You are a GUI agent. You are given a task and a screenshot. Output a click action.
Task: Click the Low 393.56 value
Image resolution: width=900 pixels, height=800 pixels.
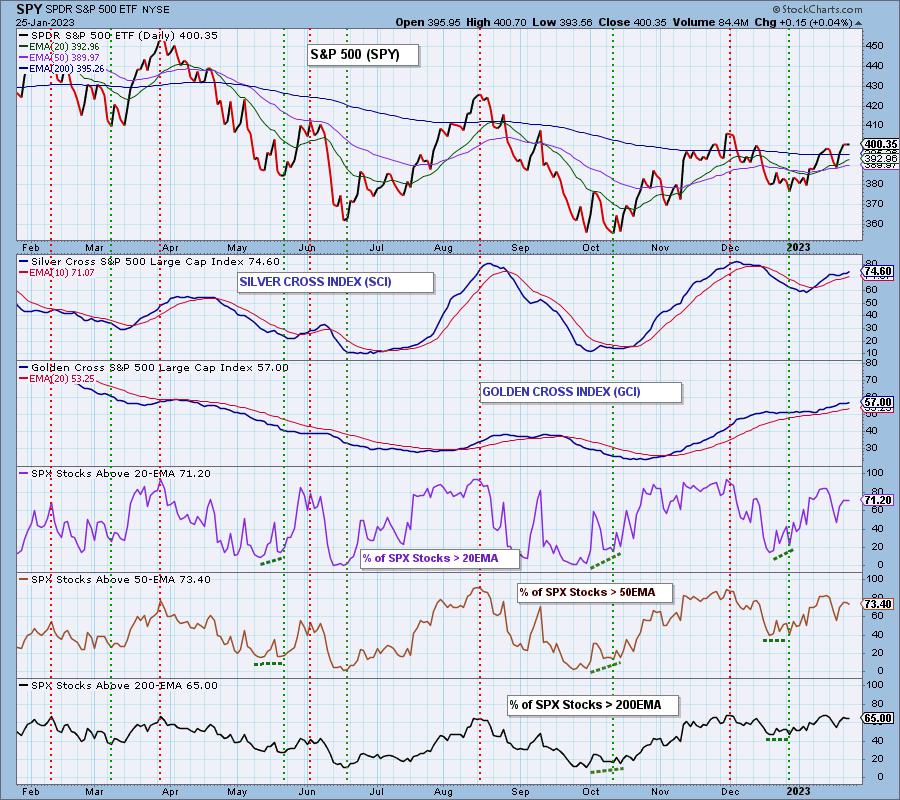[x=562, y=22]
